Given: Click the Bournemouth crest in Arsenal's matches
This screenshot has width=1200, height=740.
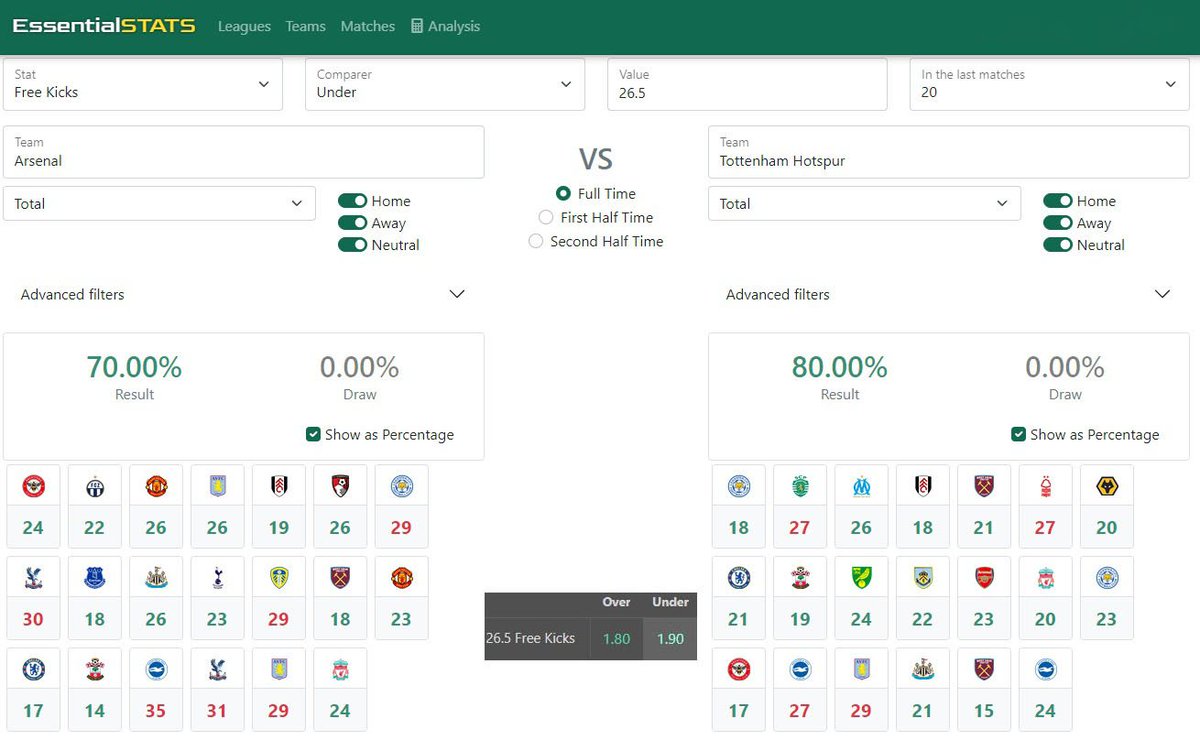Looking at the screenshot, I should click(x=340, y=487).
